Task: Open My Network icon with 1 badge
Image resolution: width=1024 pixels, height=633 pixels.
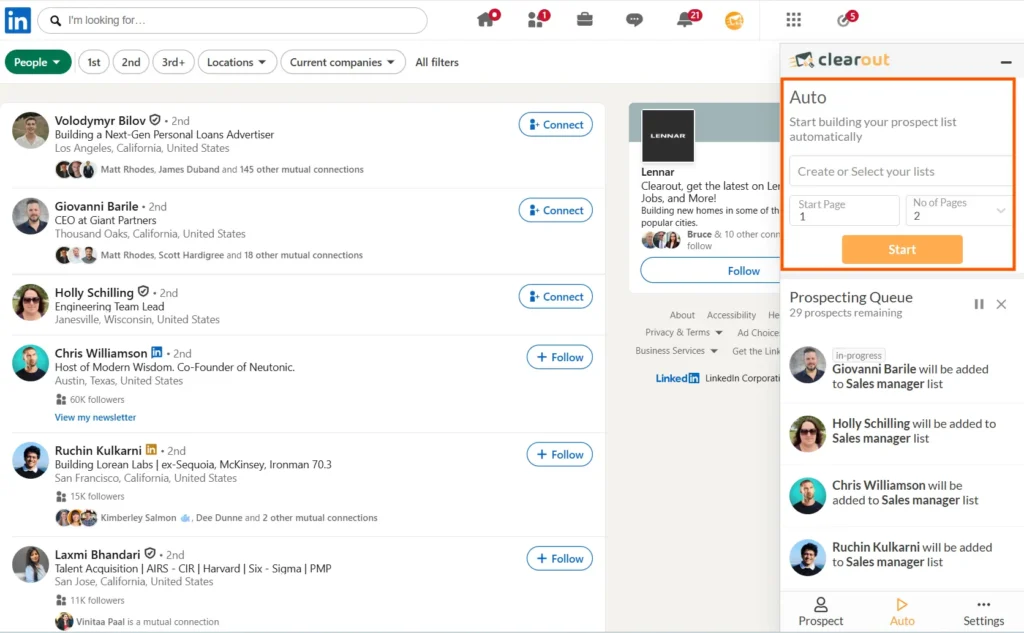Action: (x=536, y=20)
